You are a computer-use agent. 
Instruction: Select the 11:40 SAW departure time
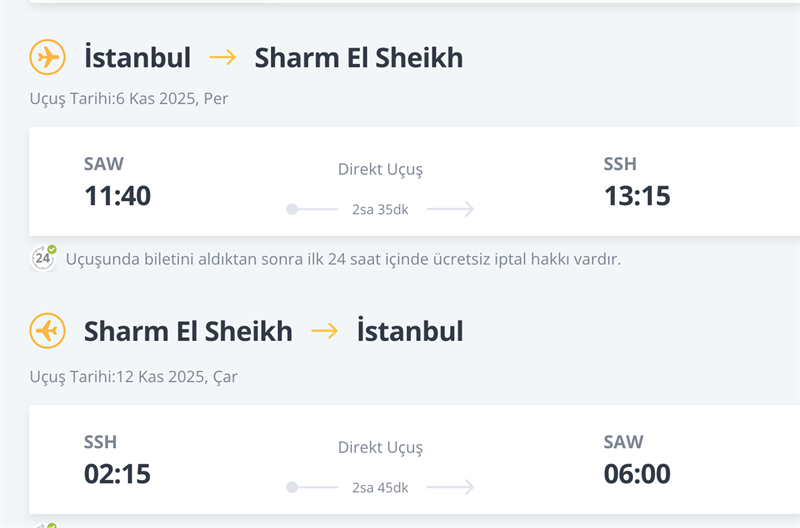(117, 195)
